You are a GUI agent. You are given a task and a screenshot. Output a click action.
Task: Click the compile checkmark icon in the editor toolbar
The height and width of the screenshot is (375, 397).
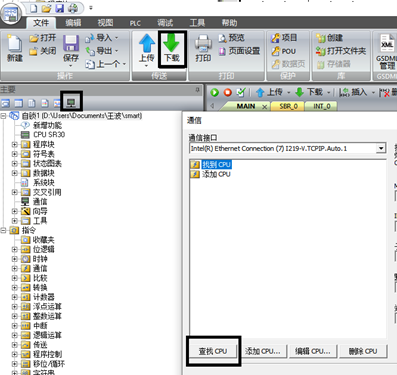point(241,92)
